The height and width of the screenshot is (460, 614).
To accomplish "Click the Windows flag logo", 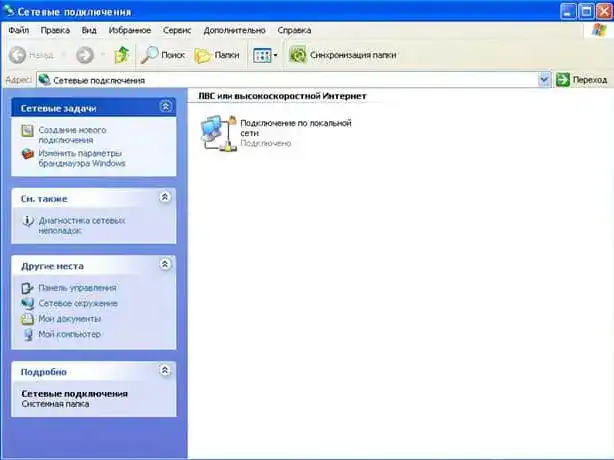I will tap(598, 31).
